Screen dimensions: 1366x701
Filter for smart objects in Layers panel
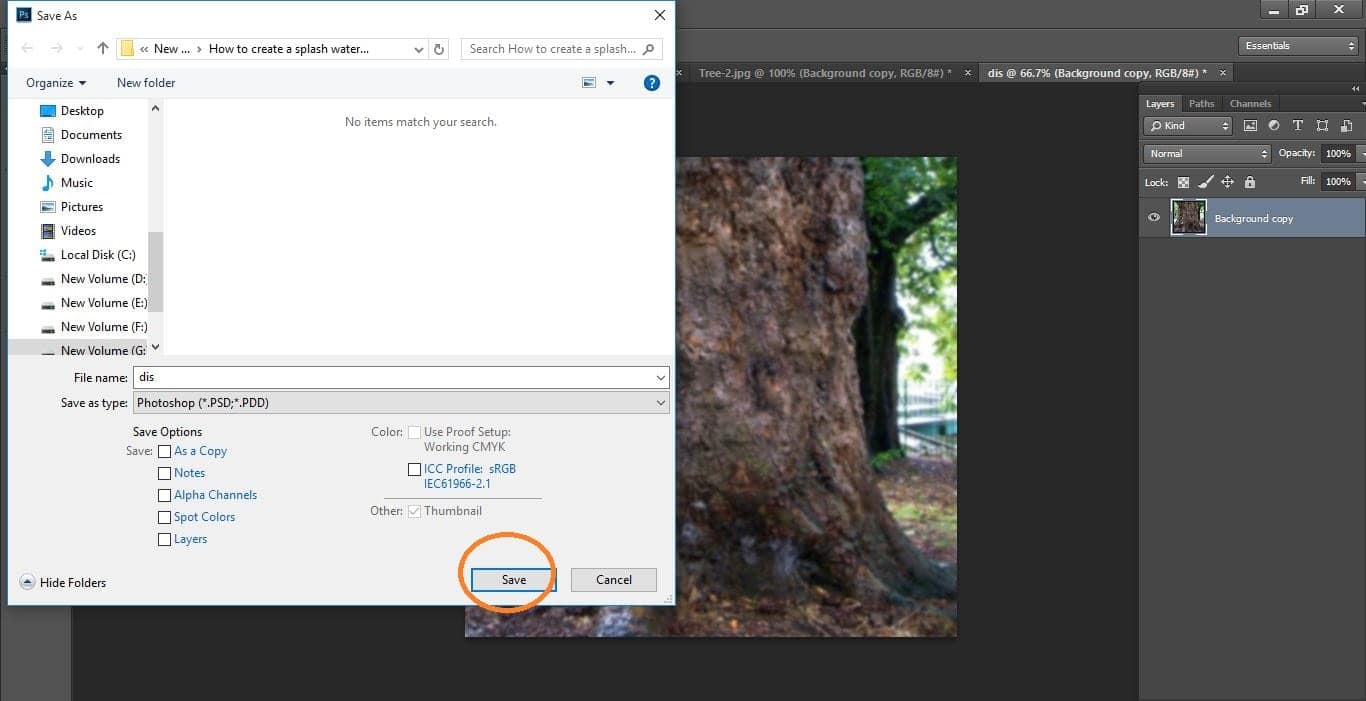(x=1345, y=126)
